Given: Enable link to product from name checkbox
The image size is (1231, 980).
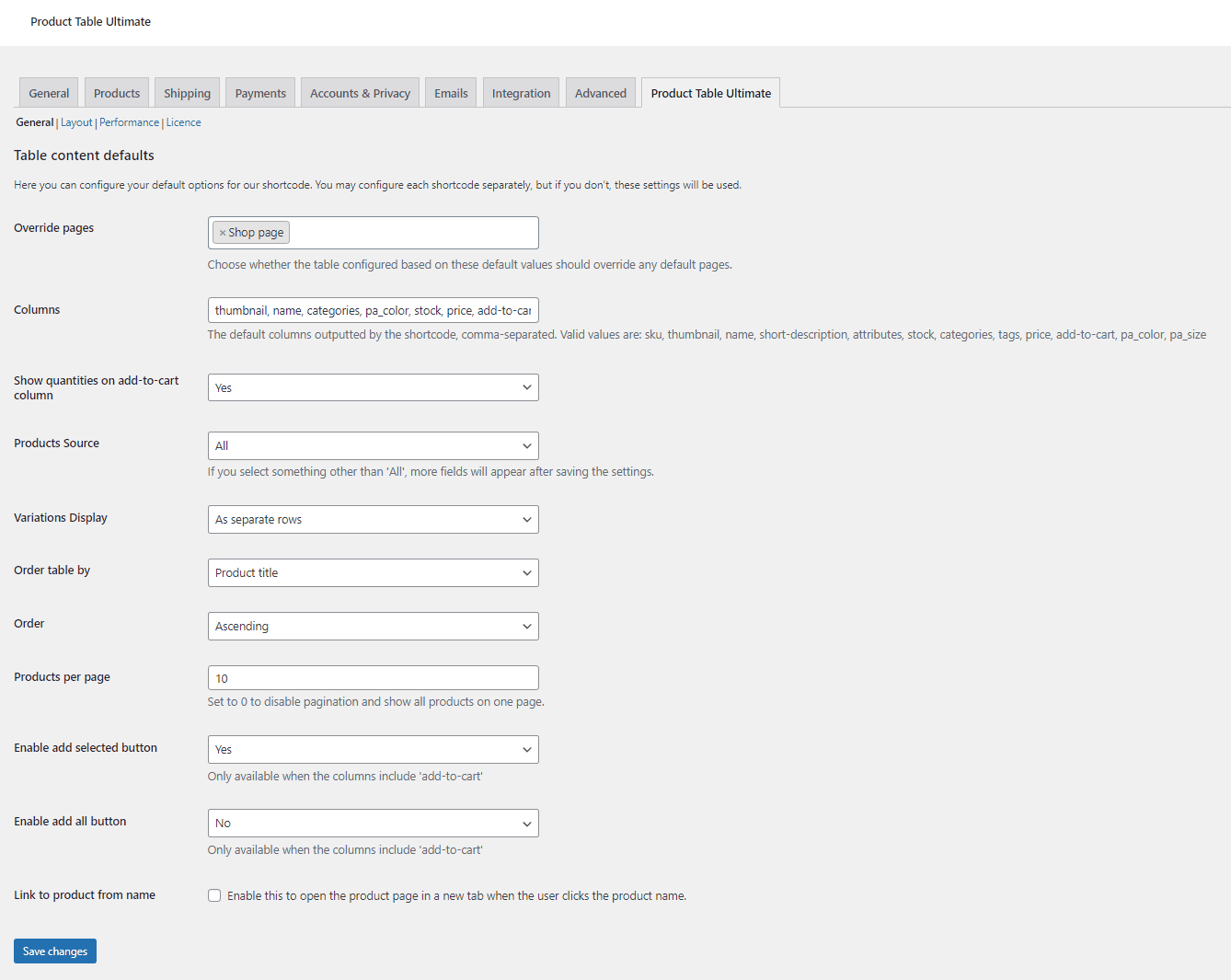Looking at the screenshot, I should (x=214, y=895).
